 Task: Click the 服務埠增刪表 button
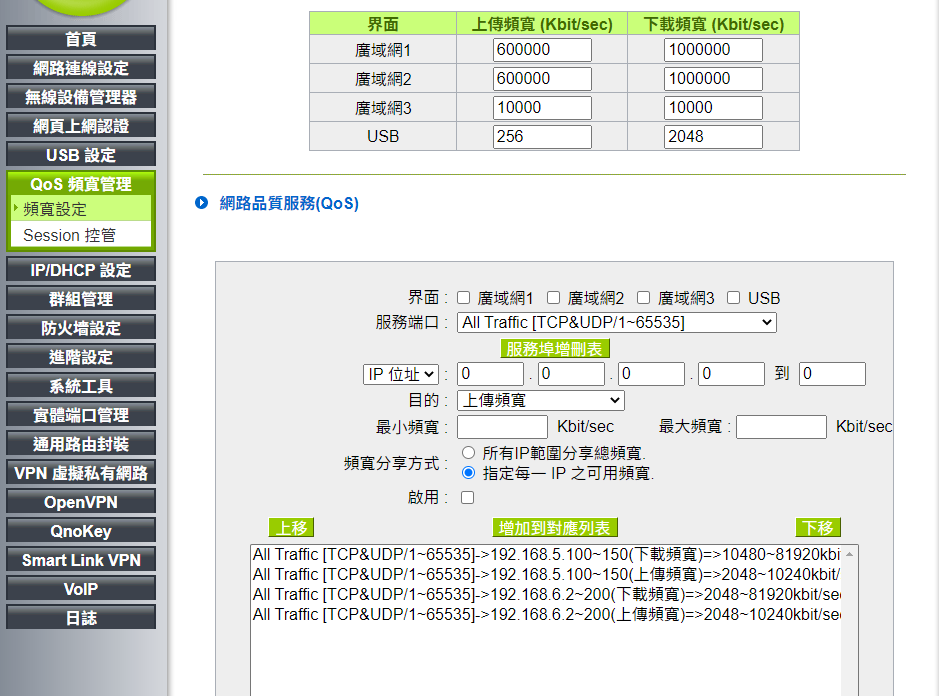(x=555, y=348)
